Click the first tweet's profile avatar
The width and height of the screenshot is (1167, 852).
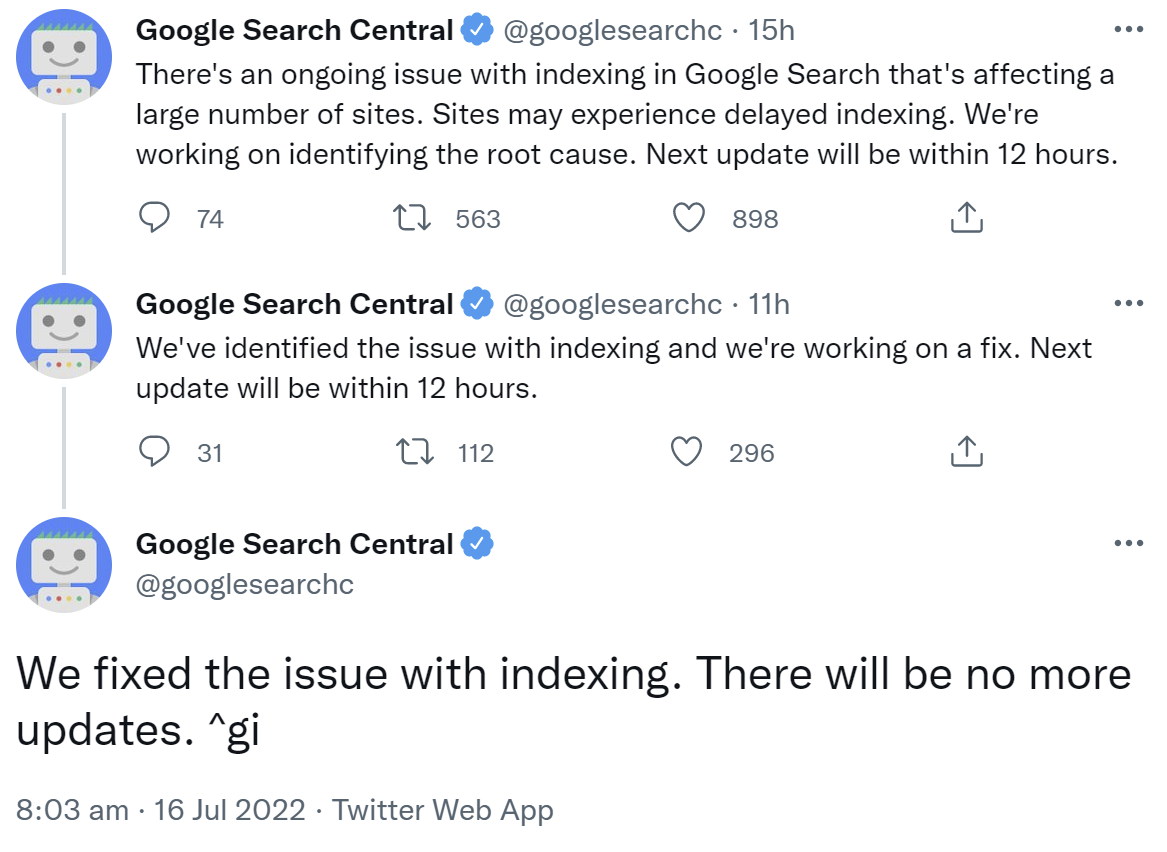click(x=63, y=57)
